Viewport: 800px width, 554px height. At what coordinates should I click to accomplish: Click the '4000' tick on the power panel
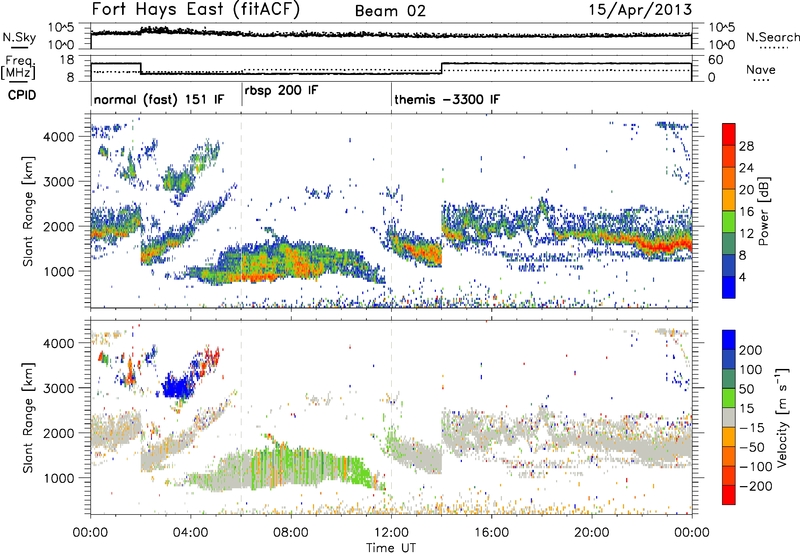[x=58, y=137]
